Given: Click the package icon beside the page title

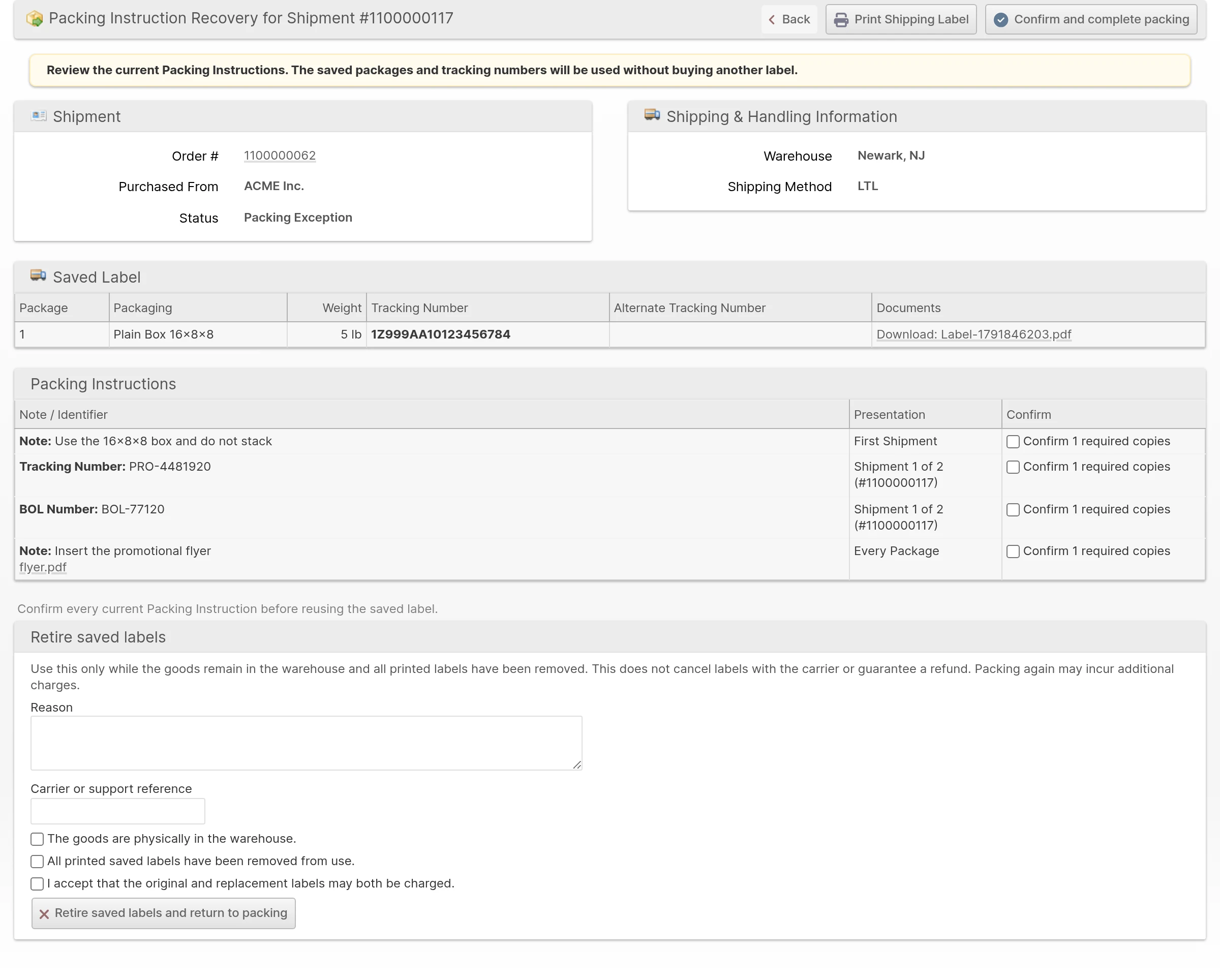Looking at the screenshot, I should 35,19.
